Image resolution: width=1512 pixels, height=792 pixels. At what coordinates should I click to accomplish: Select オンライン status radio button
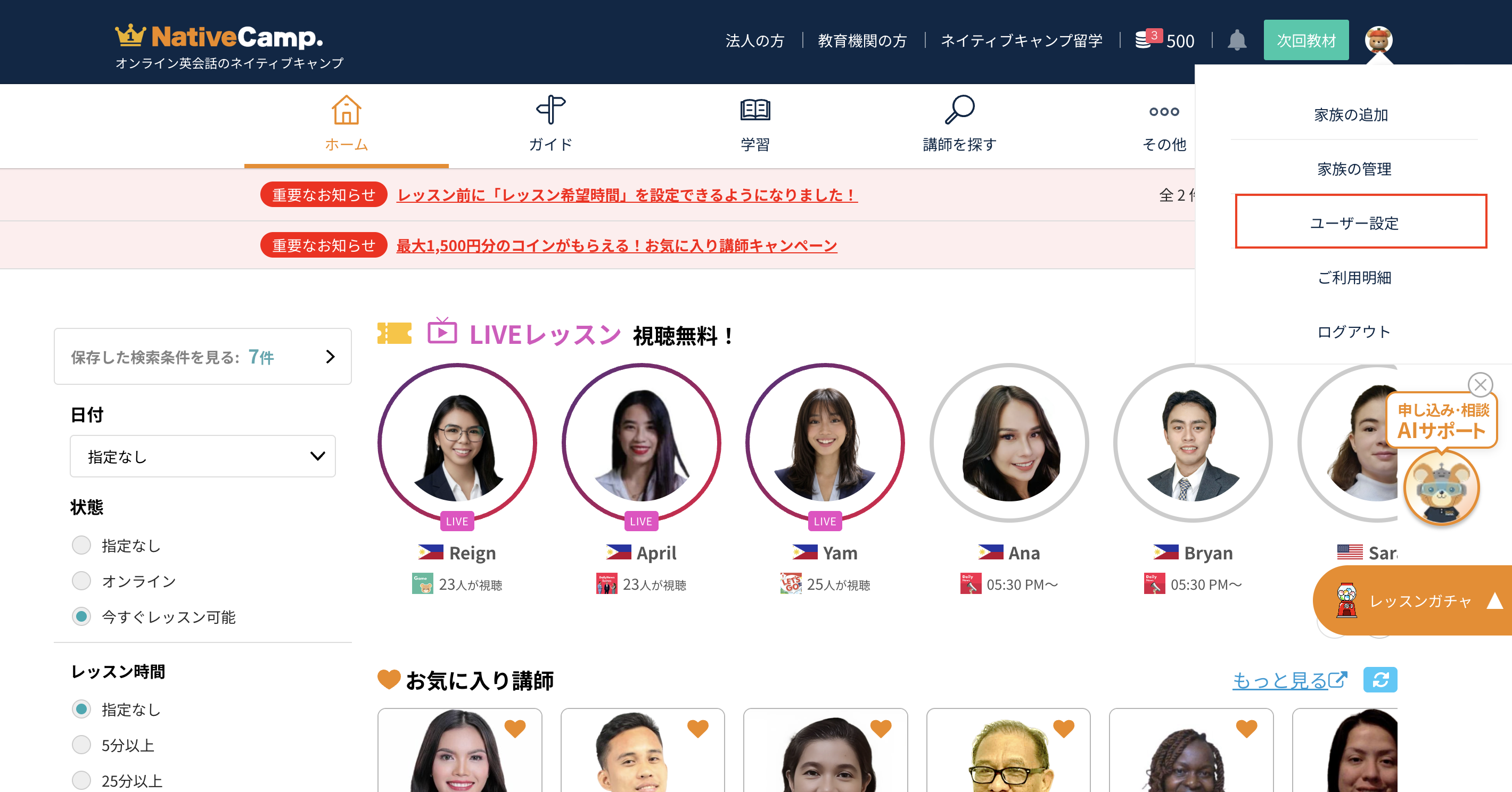pos(81,581)
